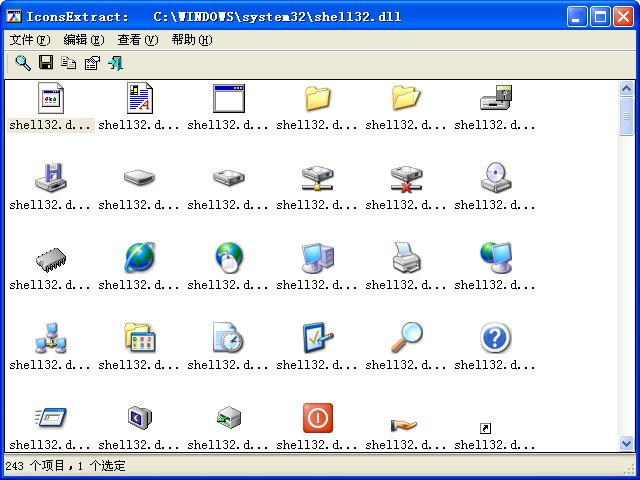Select the sharing hand icon
The height and width of the screenshot is (480, 640).
tap(404, 426)
